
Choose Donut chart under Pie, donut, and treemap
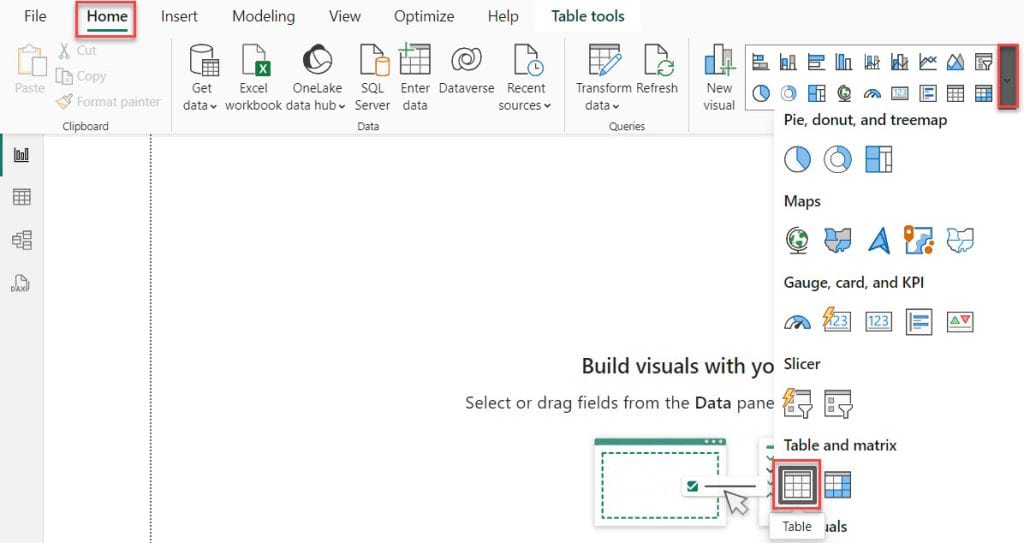pos(838,159)
